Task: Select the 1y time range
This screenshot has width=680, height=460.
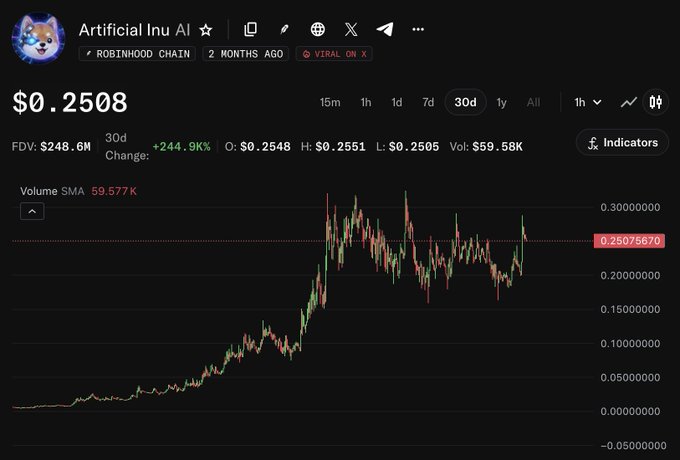Action: (x=501, y=102)
